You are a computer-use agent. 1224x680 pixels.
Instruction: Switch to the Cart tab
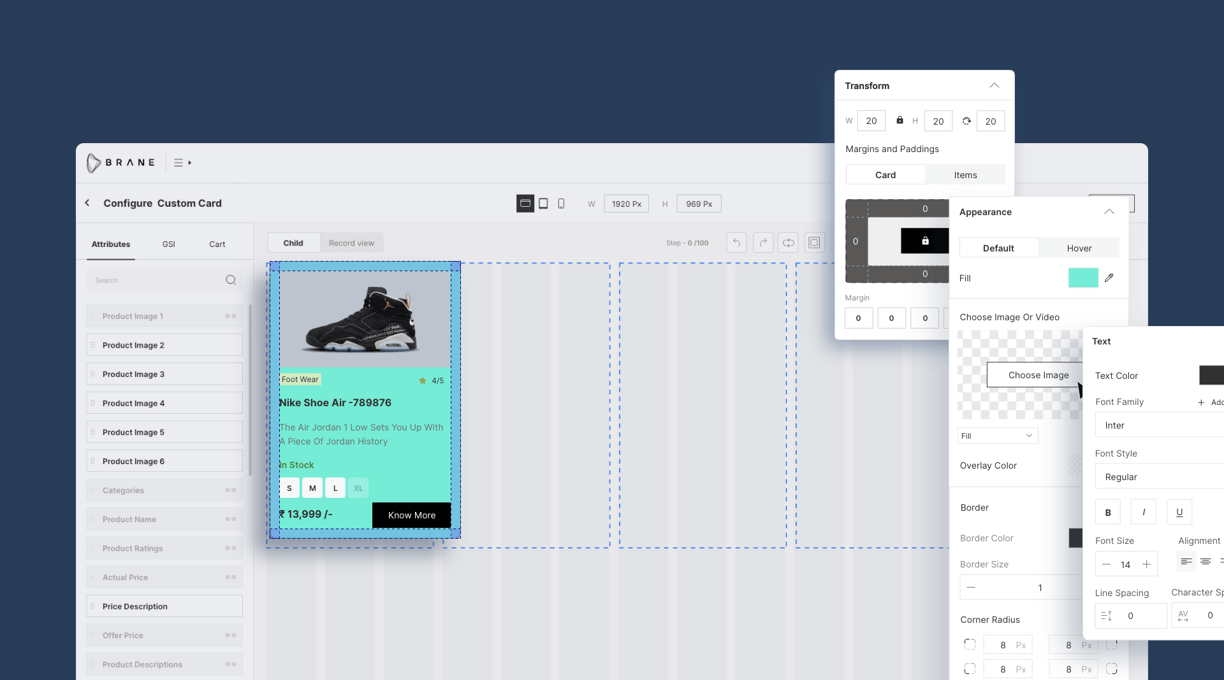coord(217,244)
